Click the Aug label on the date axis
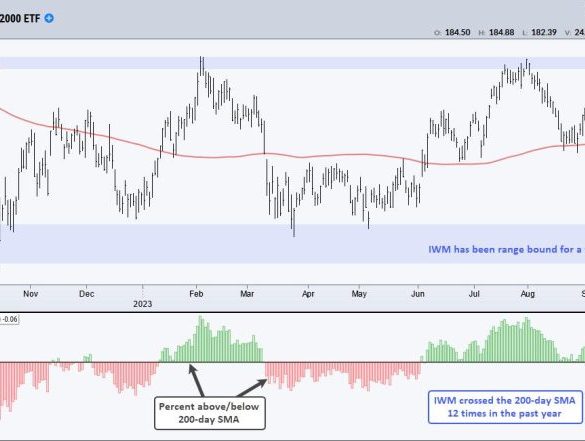The image size is (585, 441). coord(528,294)
